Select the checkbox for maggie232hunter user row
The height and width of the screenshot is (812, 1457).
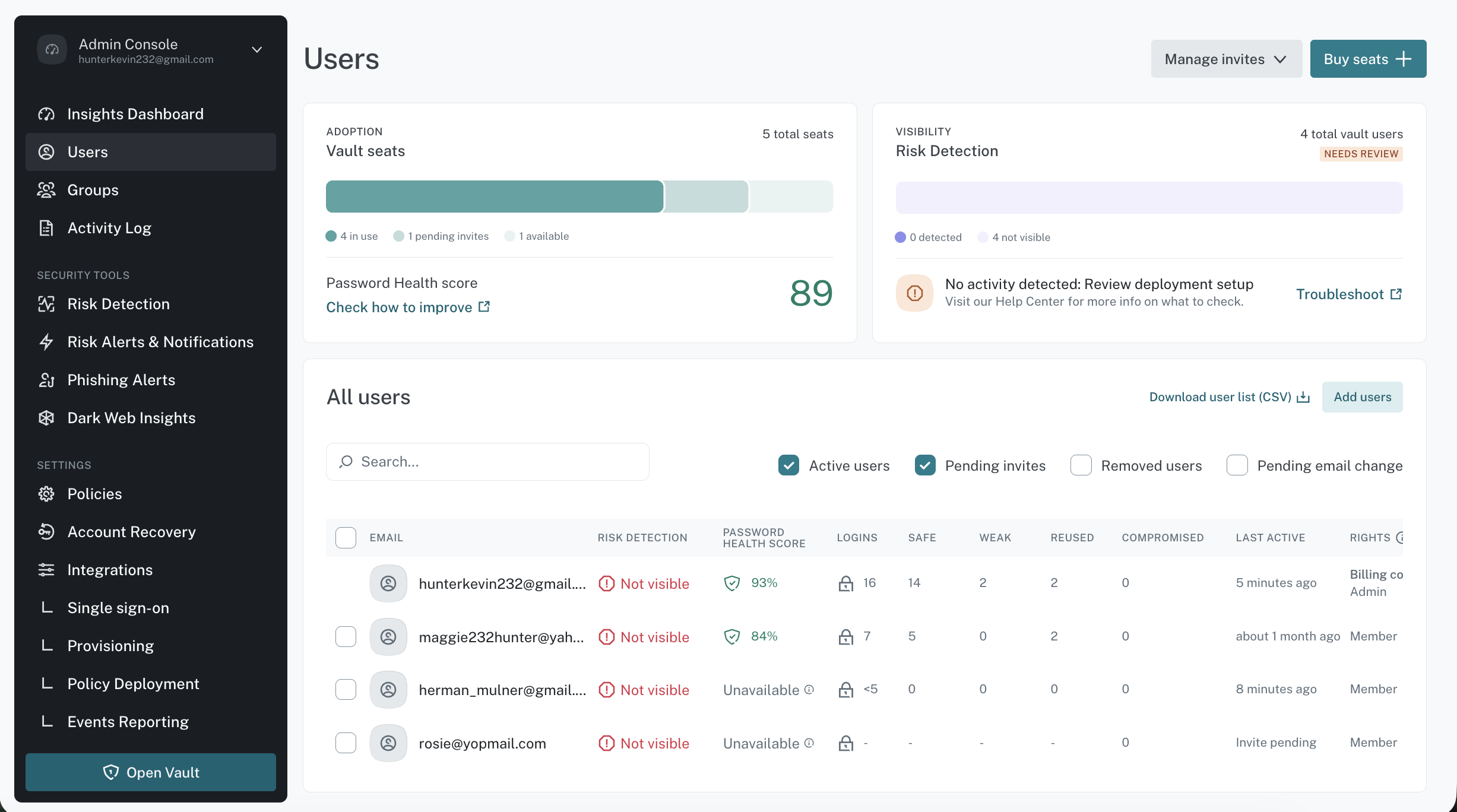(346, 636)
